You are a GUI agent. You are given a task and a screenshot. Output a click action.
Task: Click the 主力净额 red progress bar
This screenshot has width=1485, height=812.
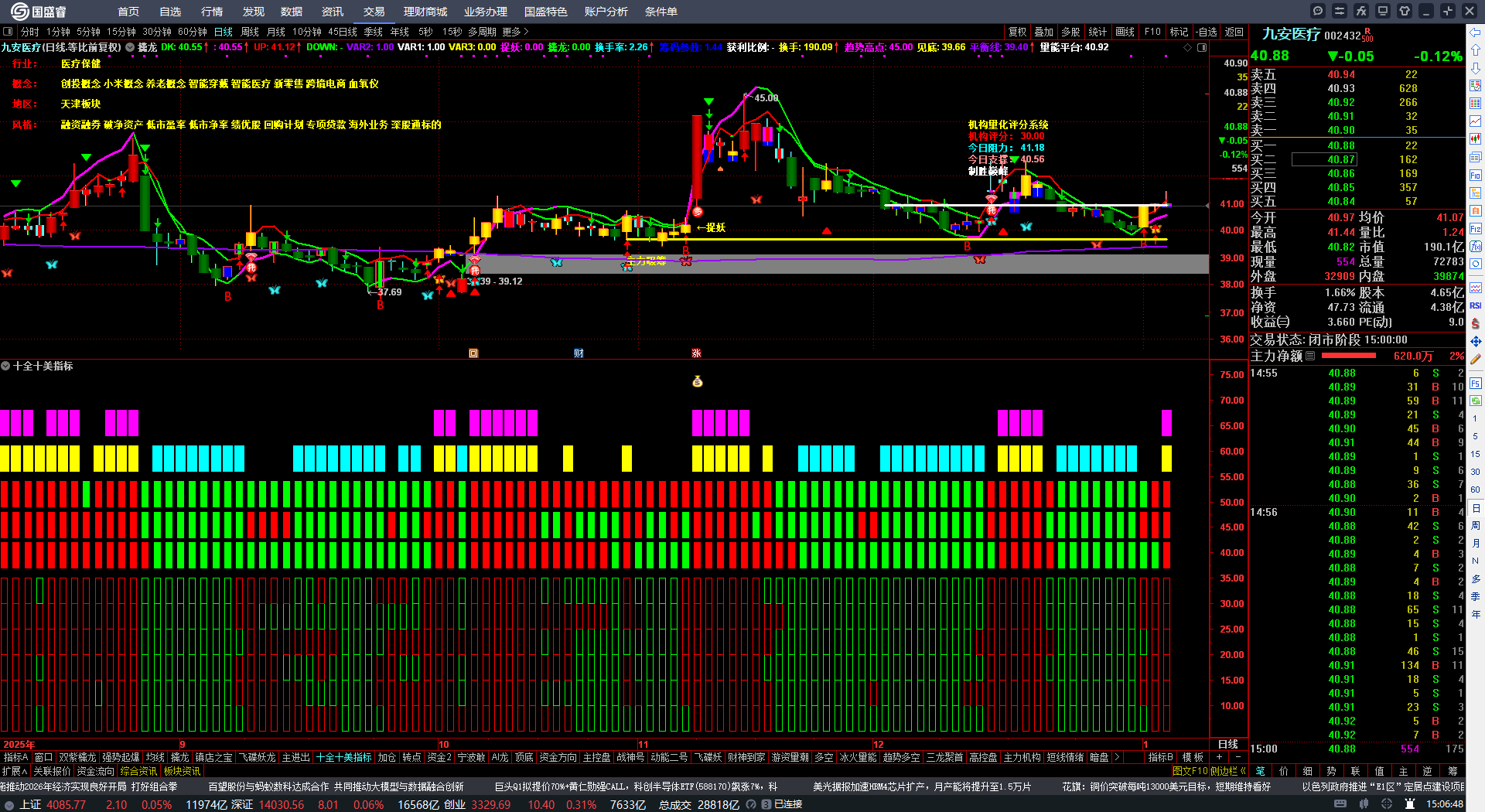(1349, 356)
